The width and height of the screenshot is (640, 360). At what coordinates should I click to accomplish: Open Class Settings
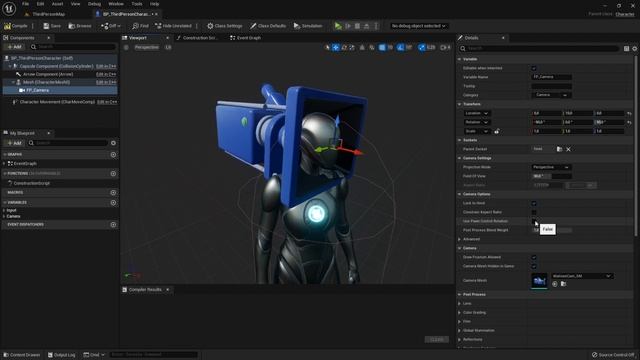[224, 26]
